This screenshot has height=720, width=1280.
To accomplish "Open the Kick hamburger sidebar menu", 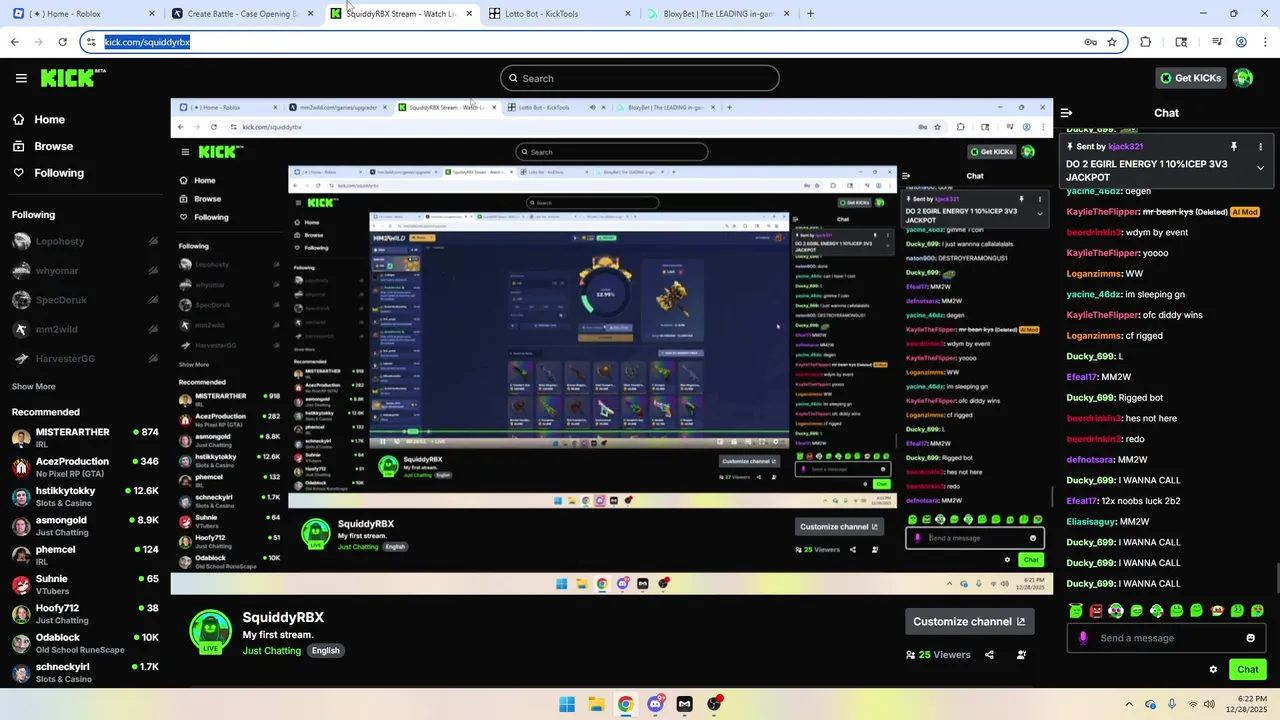I will click(x=21, y=78).
